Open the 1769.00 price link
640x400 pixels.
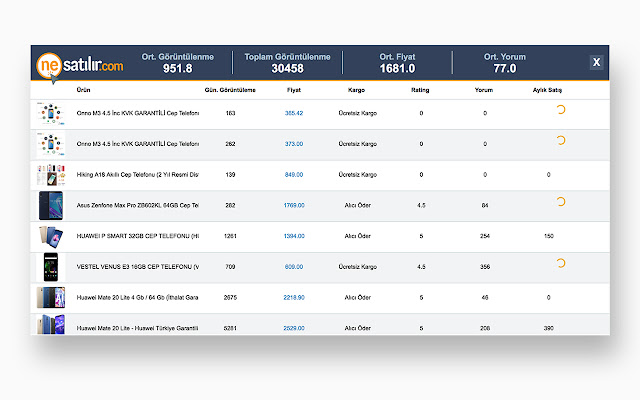click(x=294, y=205)
